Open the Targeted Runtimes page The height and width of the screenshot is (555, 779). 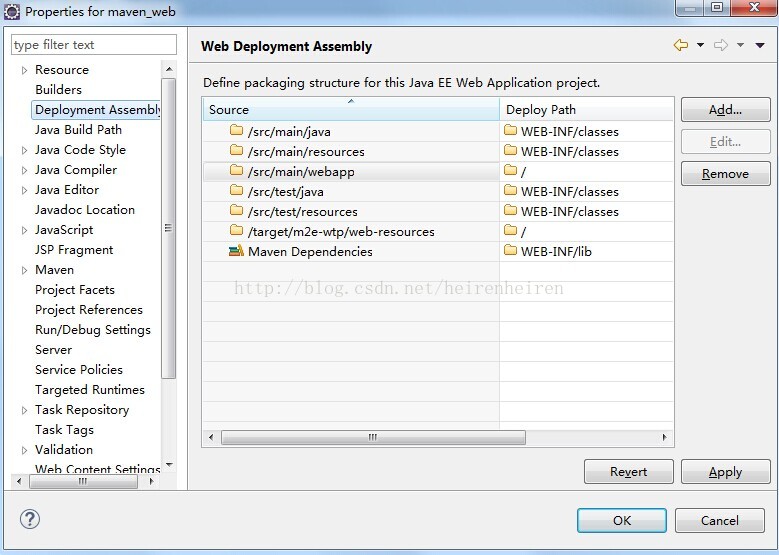click(89, 390)
